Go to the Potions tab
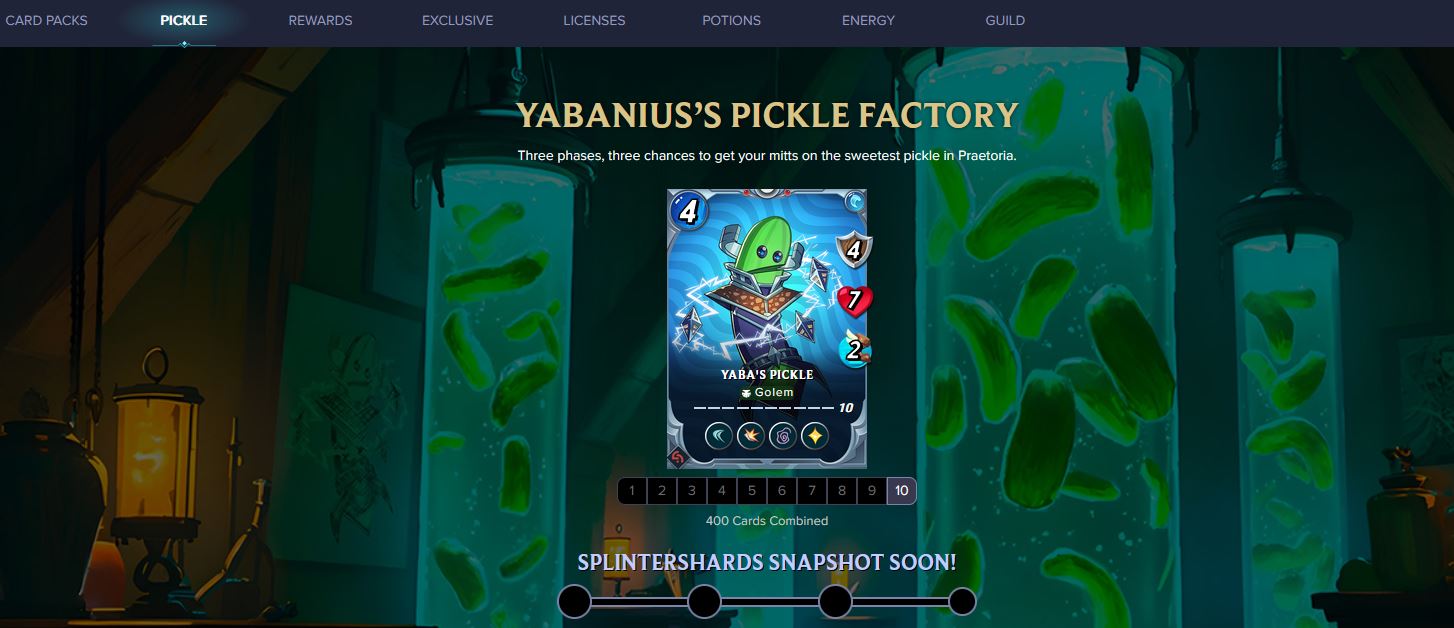The image size is (1454, 628). click(x=731, y=20)
